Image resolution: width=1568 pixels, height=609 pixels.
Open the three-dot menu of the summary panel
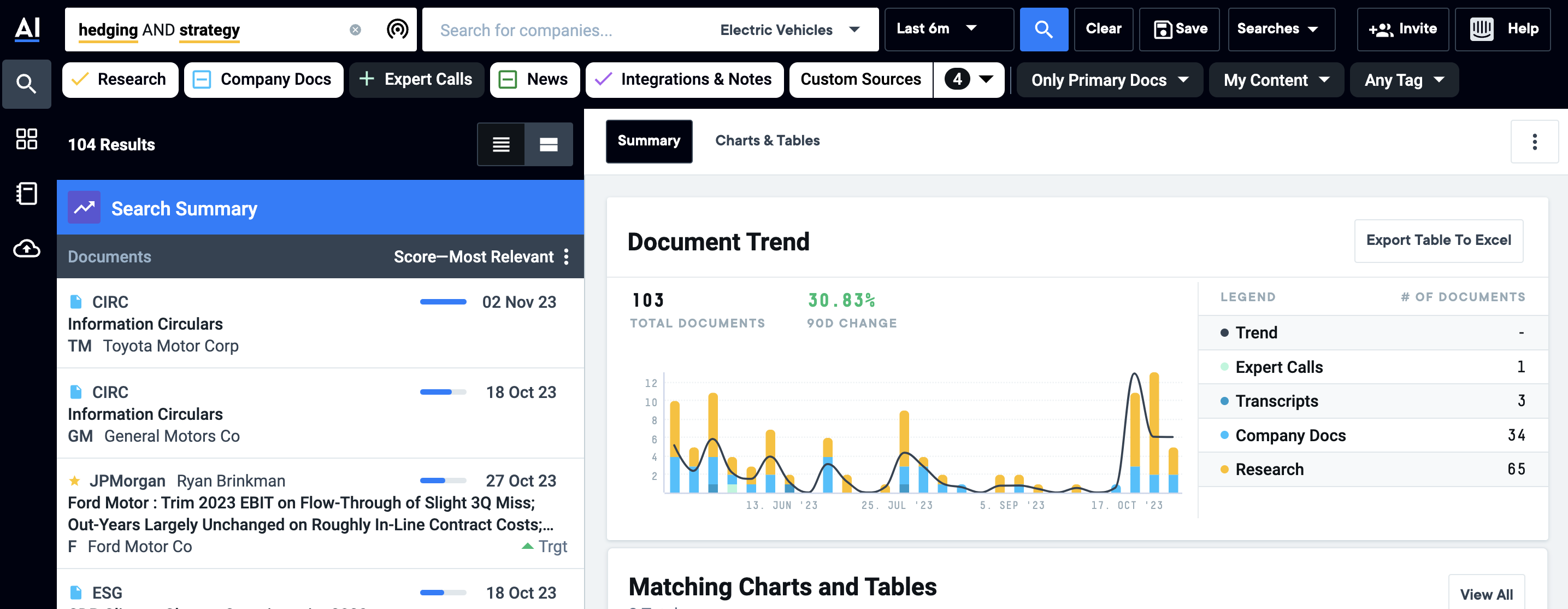tap(1535, 142)
